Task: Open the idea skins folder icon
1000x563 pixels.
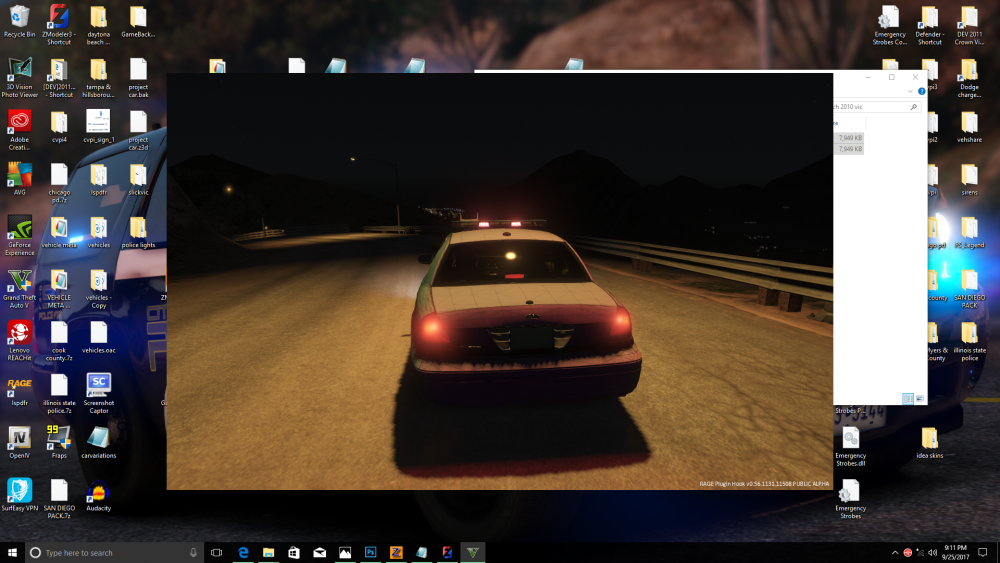Action: [x=929, y=442]
